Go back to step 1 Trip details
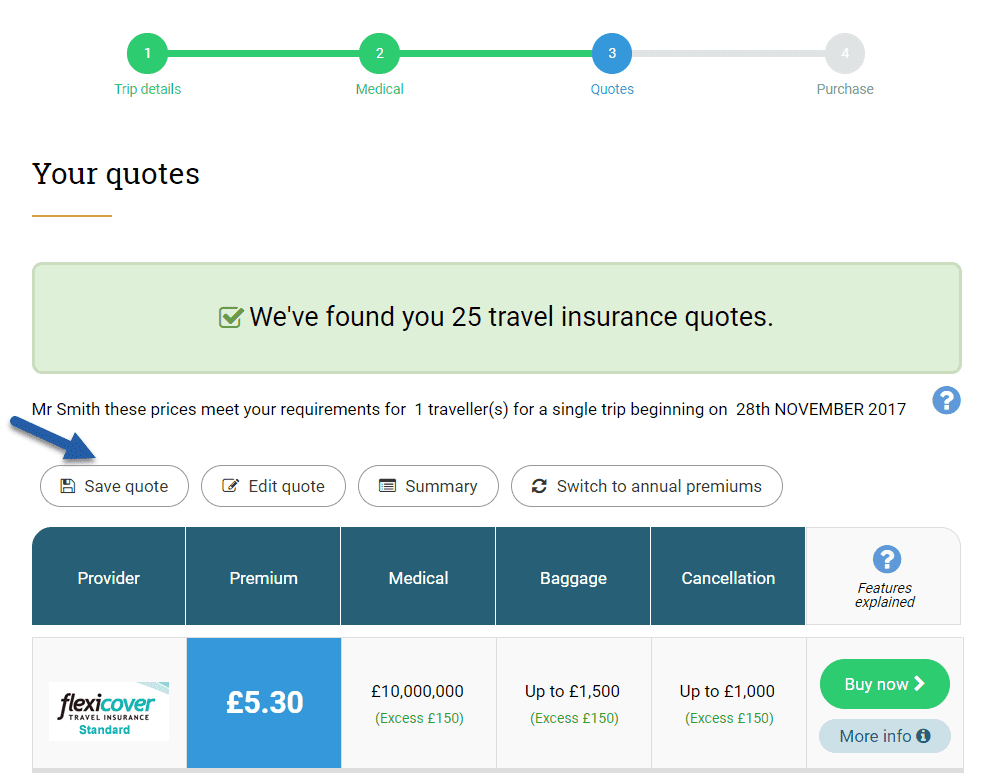Image resolution: width=996 pixels, height=780 pixels. (147, 53)
